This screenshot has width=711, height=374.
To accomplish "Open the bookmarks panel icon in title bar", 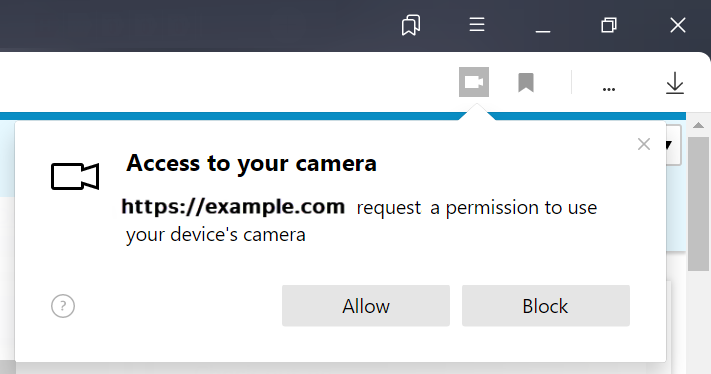I will point(411,24).
